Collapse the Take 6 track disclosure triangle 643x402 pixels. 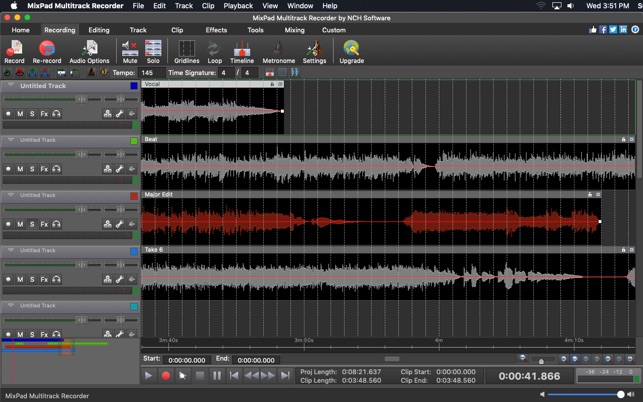[x=11, y=250]
